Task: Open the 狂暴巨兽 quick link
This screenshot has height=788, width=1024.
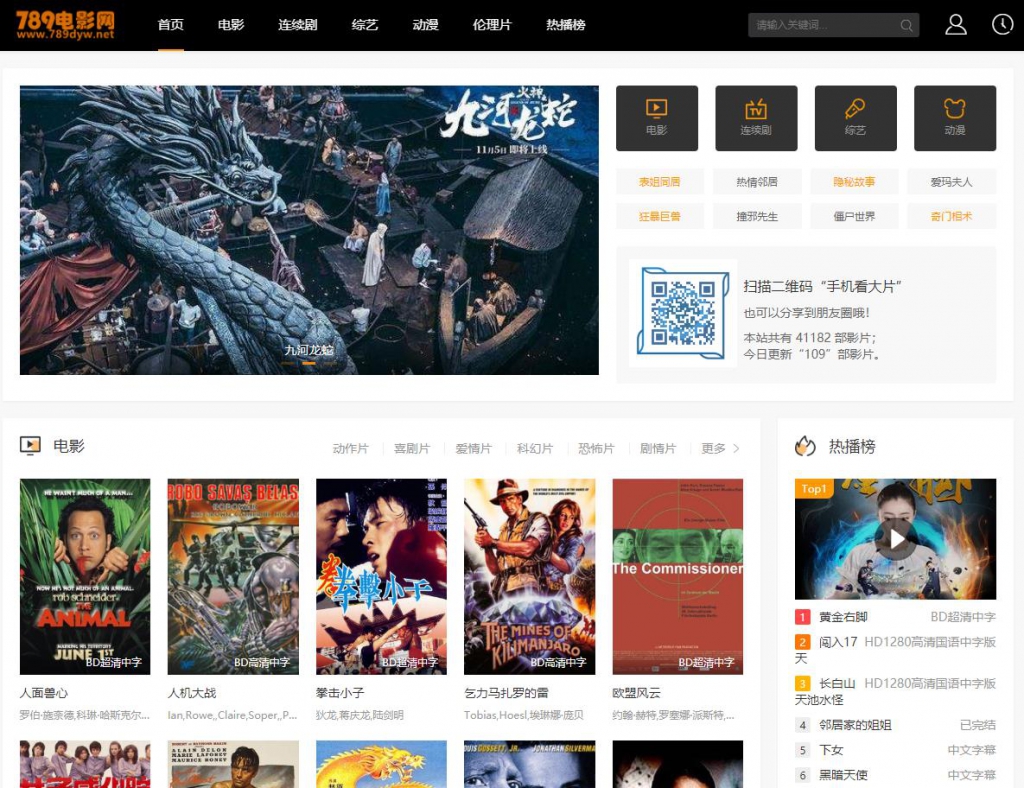Action: coord(660,216)
